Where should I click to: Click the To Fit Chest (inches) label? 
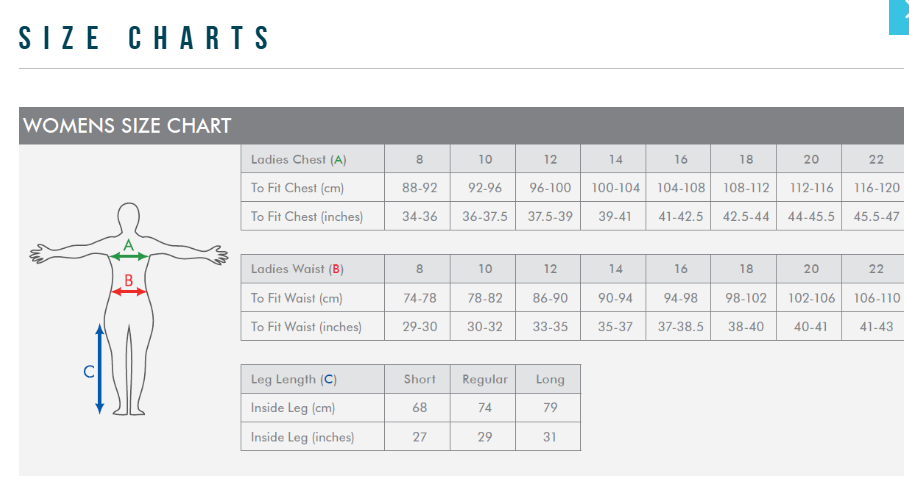(307, 216)
